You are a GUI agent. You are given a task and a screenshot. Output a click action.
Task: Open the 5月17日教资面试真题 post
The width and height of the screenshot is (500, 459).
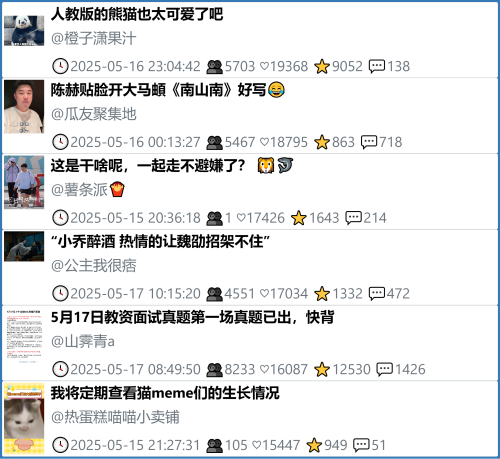tap(193, 317)
